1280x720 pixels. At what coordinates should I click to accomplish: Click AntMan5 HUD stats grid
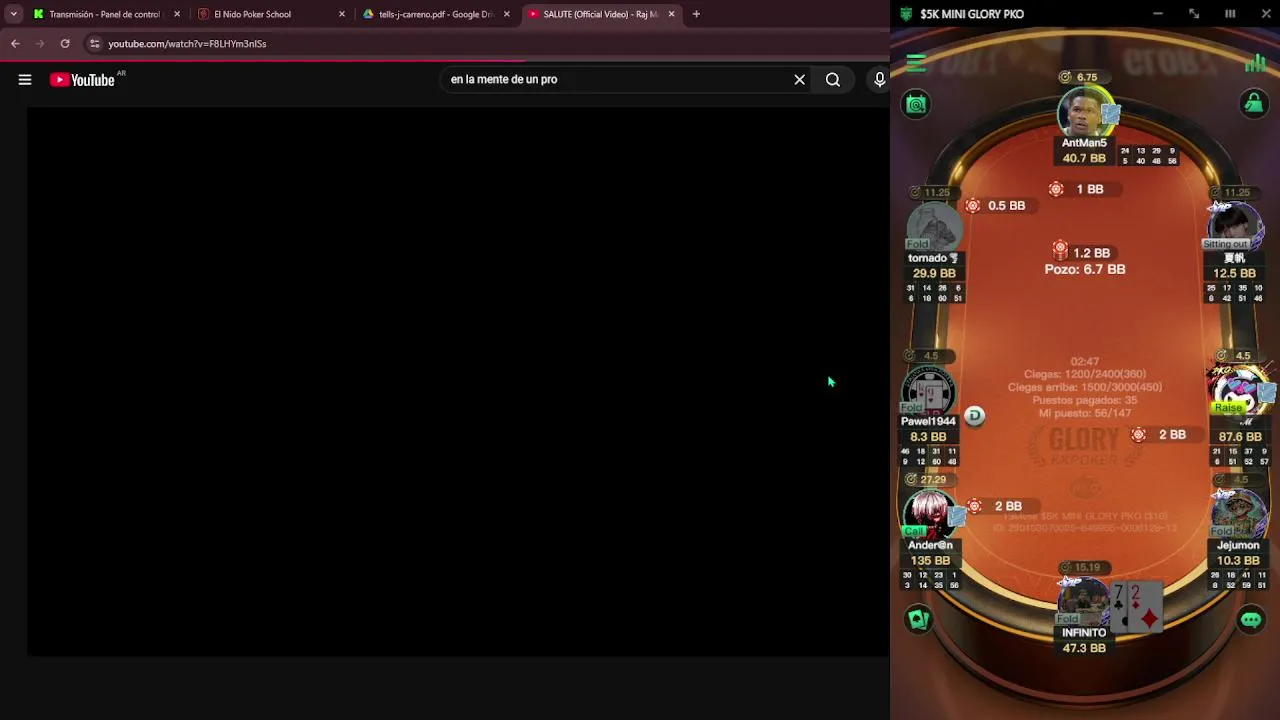(x=1148, y=156)
